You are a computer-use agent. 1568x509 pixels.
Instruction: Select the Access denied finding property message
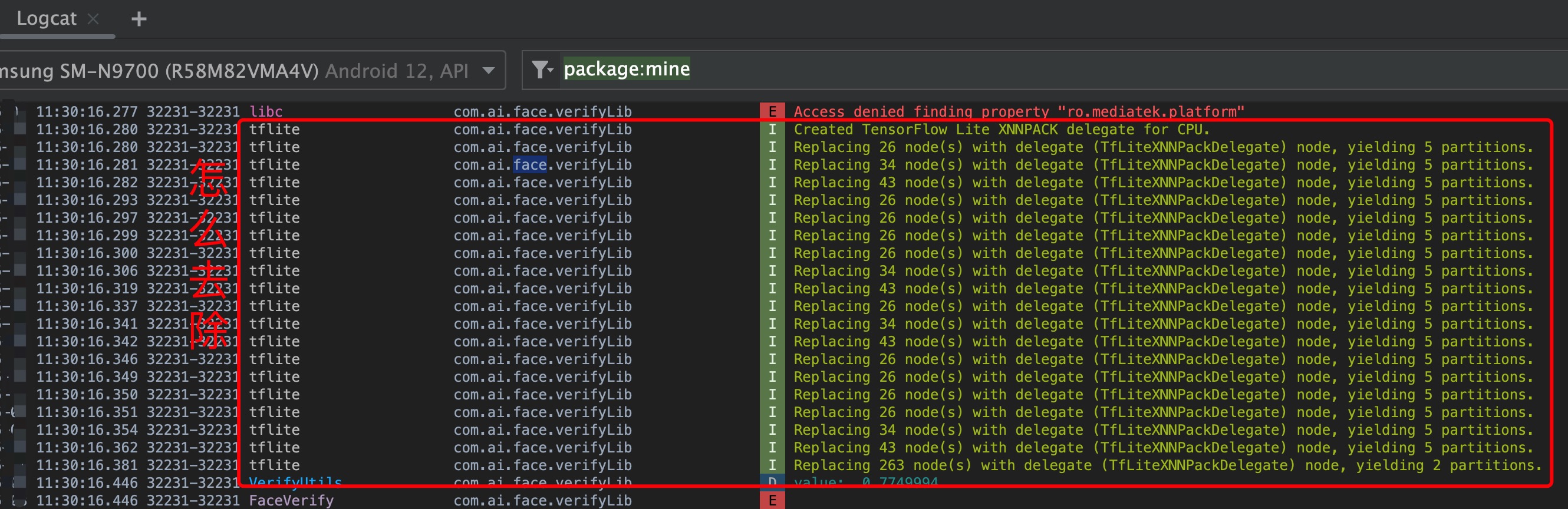tap(1019, 112)
